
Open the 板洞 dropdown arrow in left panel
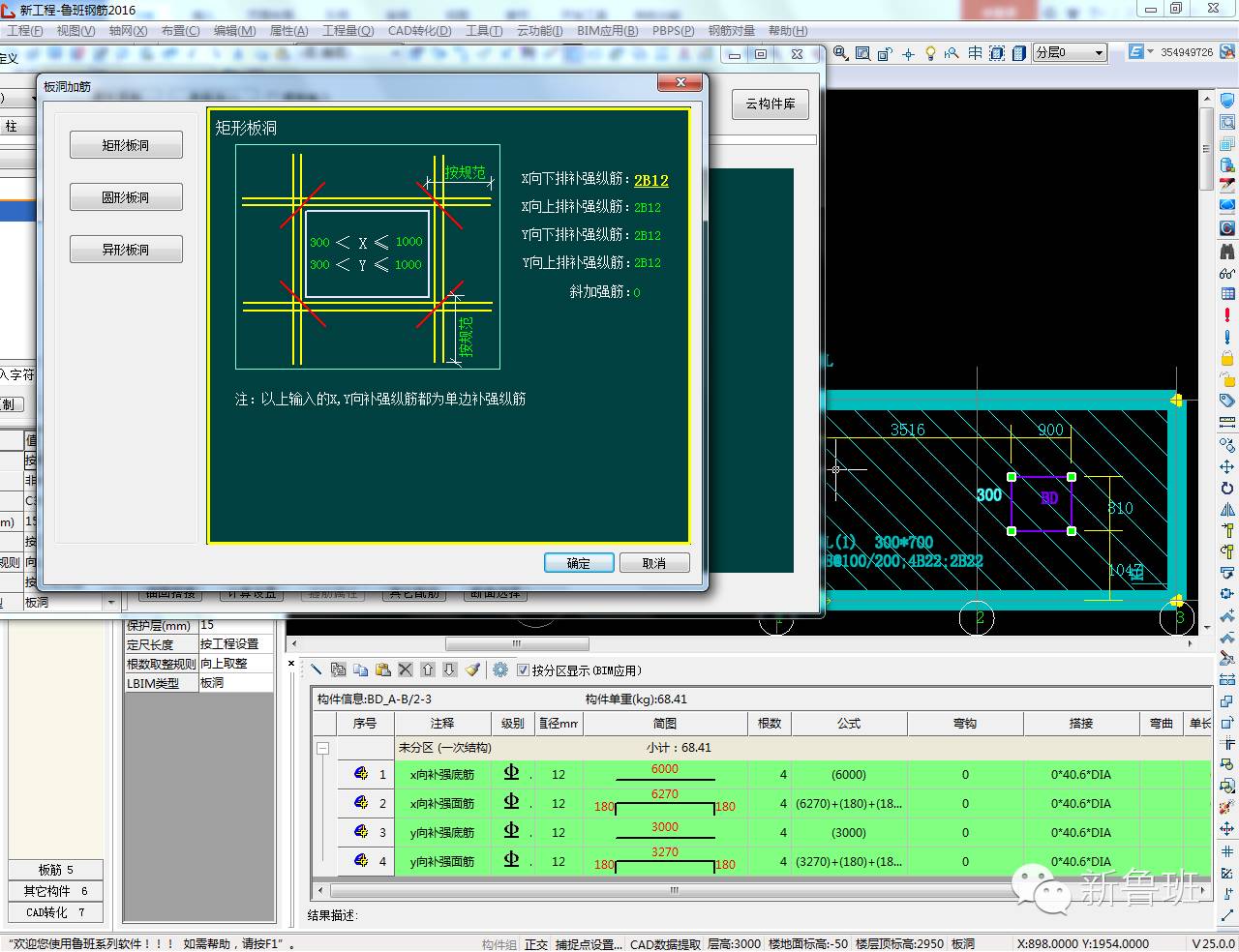(x=110, y=603)
